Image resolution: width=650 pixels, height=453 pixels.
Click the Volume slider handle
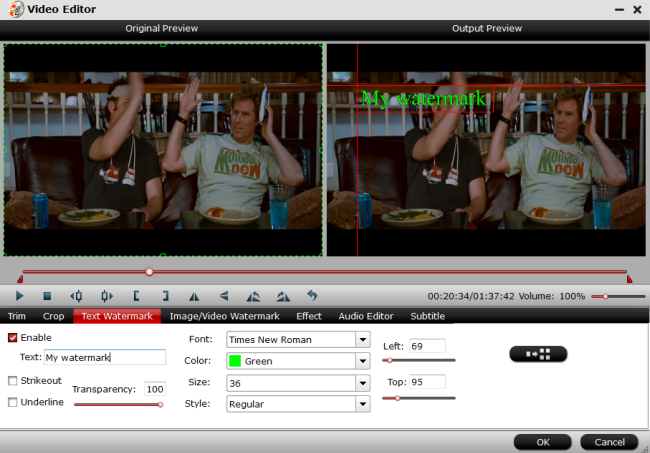(x=605, y=296)
